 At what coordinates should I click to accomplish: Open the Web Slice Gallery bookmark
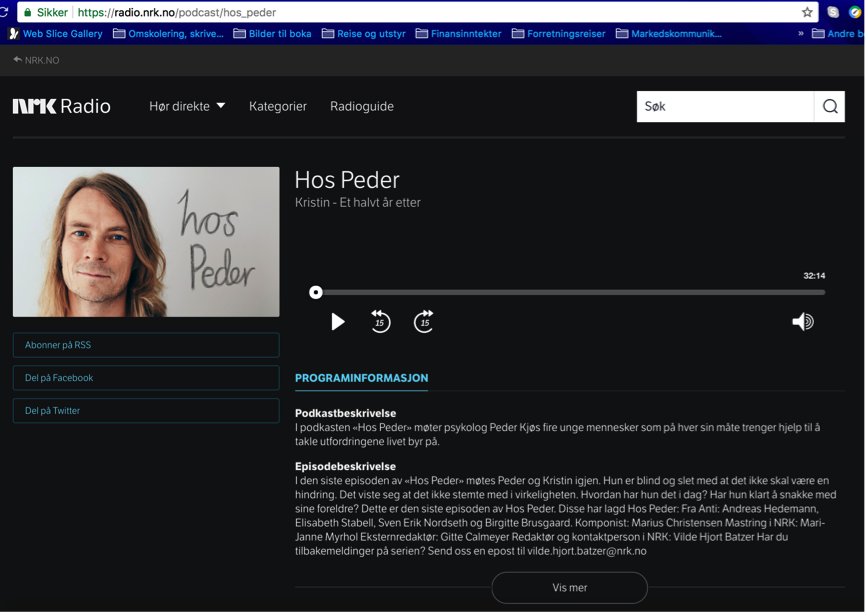[56, 34]
